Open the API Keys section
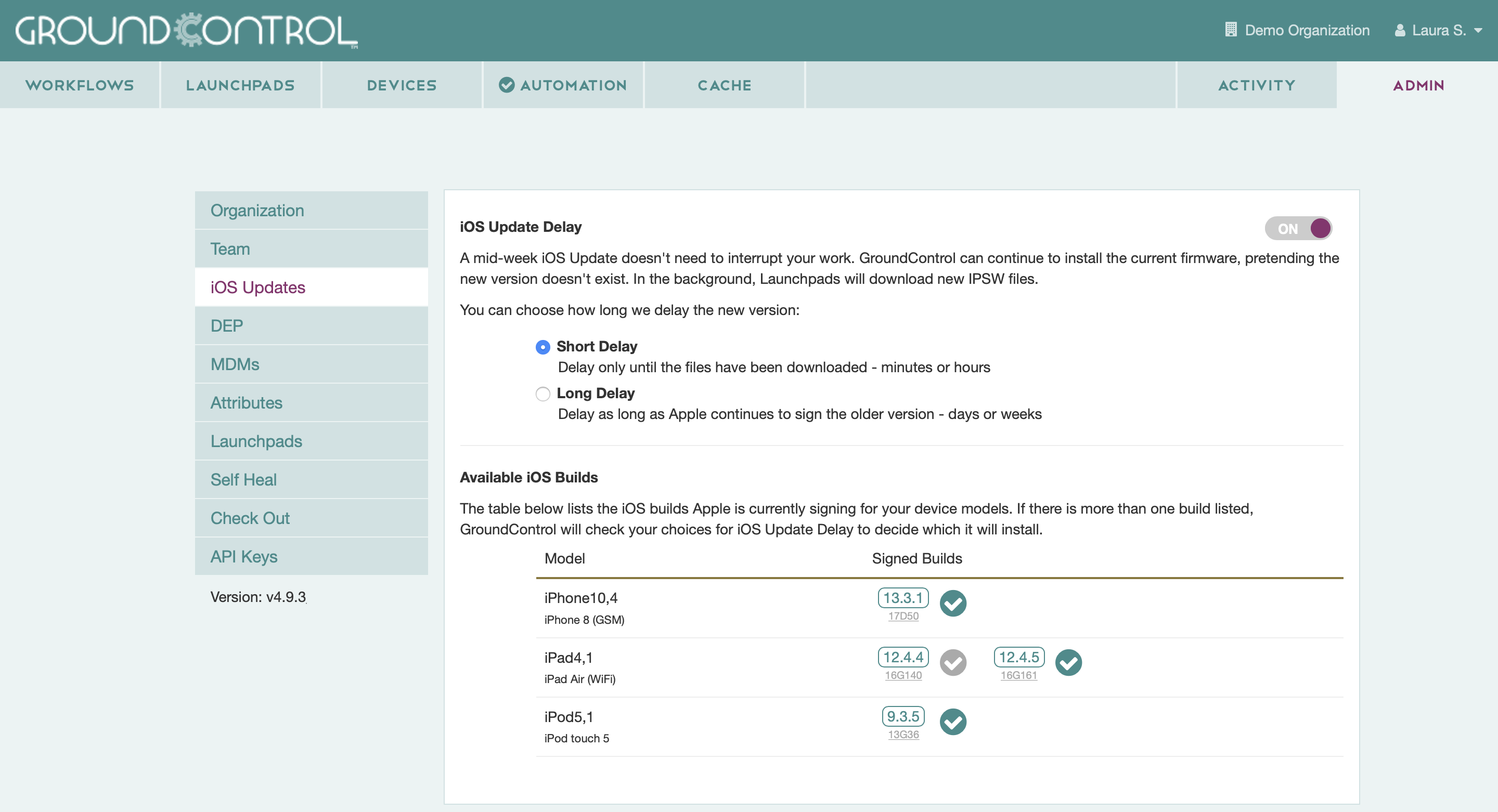 311,556
